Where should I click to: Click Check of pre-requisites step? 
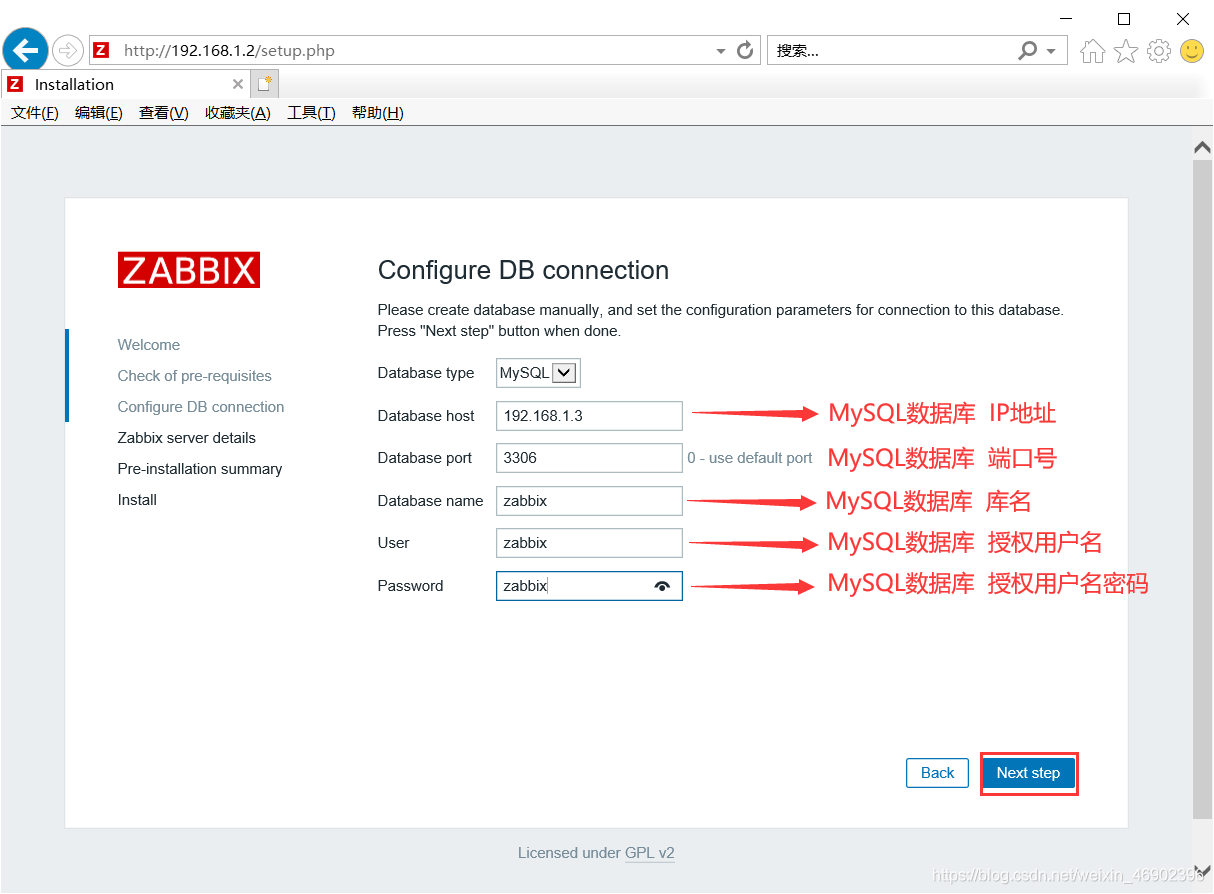[x=195, y=376]
